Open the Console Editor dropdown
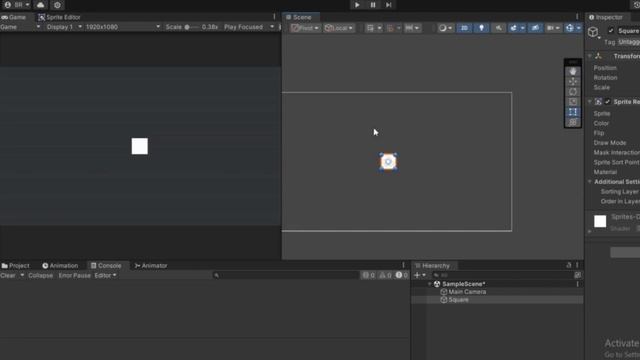640x360 pixels. pos(105,276)
